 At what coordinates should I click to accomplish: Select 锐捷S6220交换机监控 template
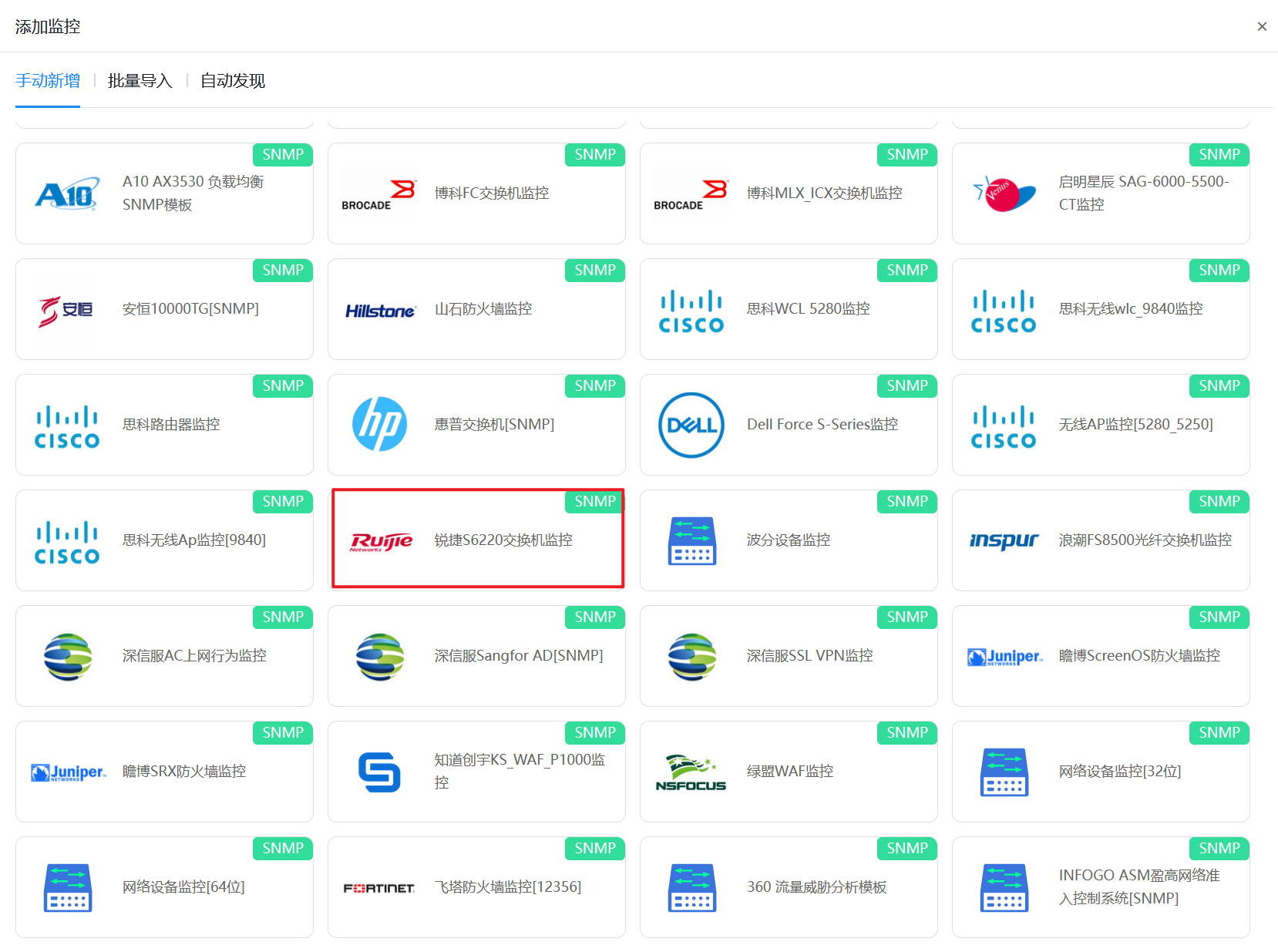(x=476, y=540)
